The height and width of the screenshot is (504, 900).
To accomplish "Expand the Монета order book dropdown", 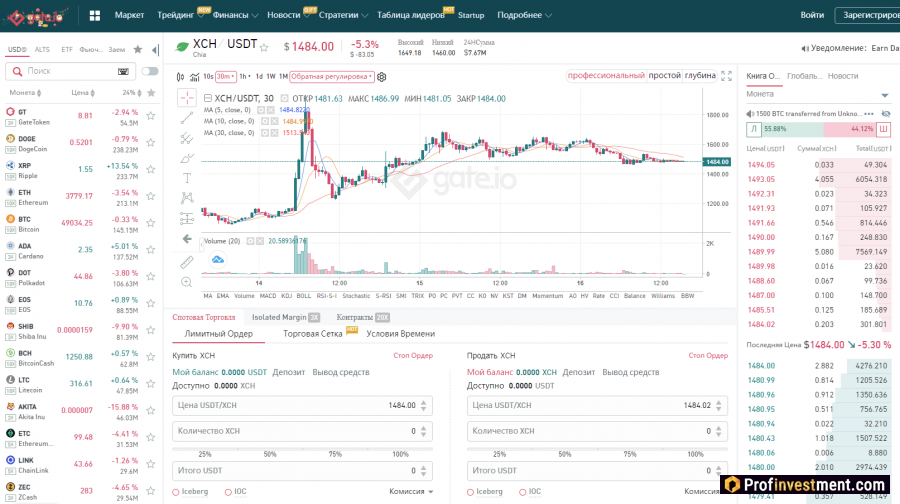I will tap(885, 95).
